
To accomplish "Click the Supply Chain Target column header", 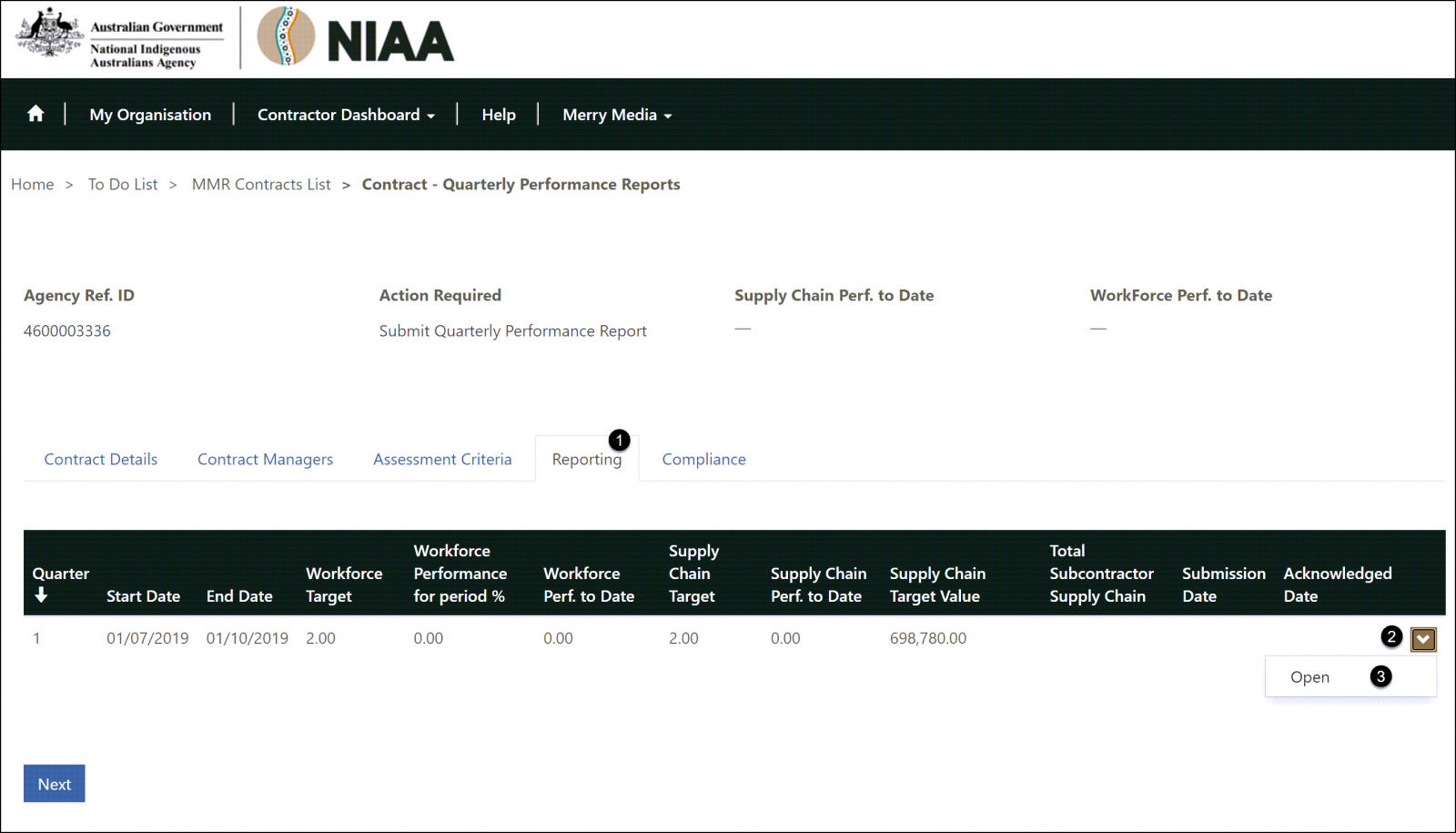I will click(x=693, y=574).
